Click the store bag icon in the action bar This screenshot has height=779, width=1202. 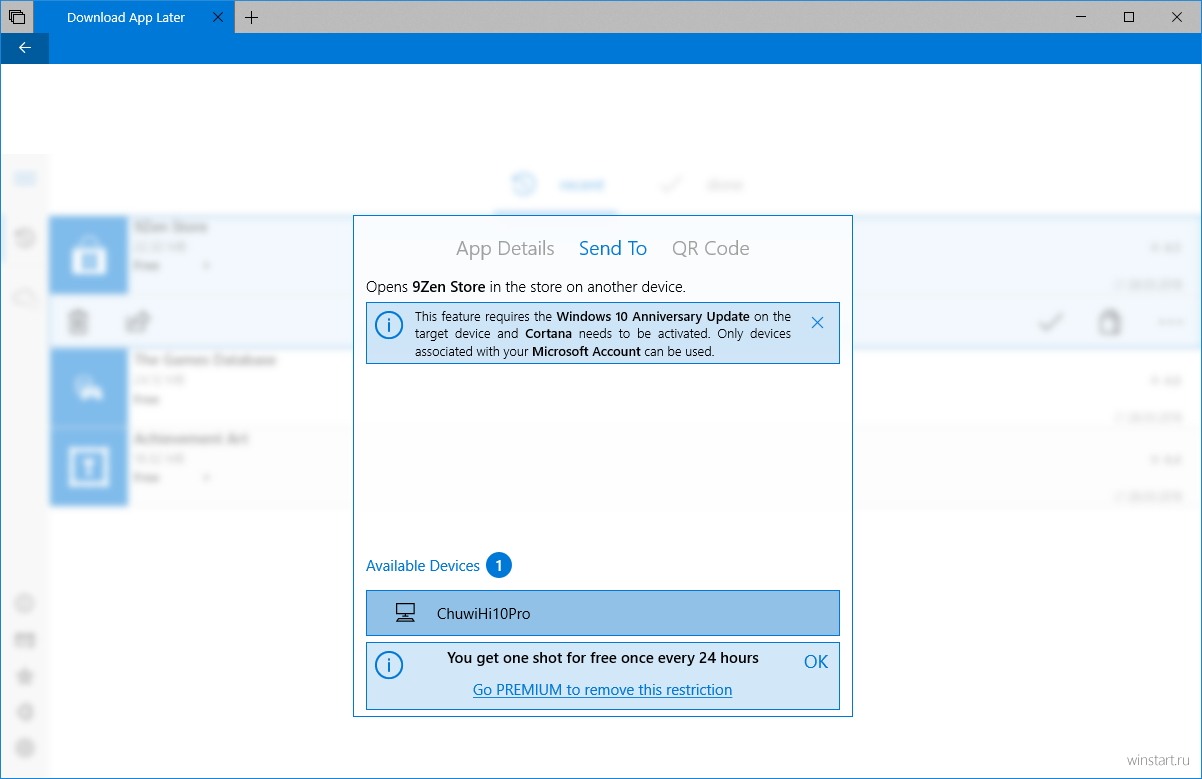1109,322
